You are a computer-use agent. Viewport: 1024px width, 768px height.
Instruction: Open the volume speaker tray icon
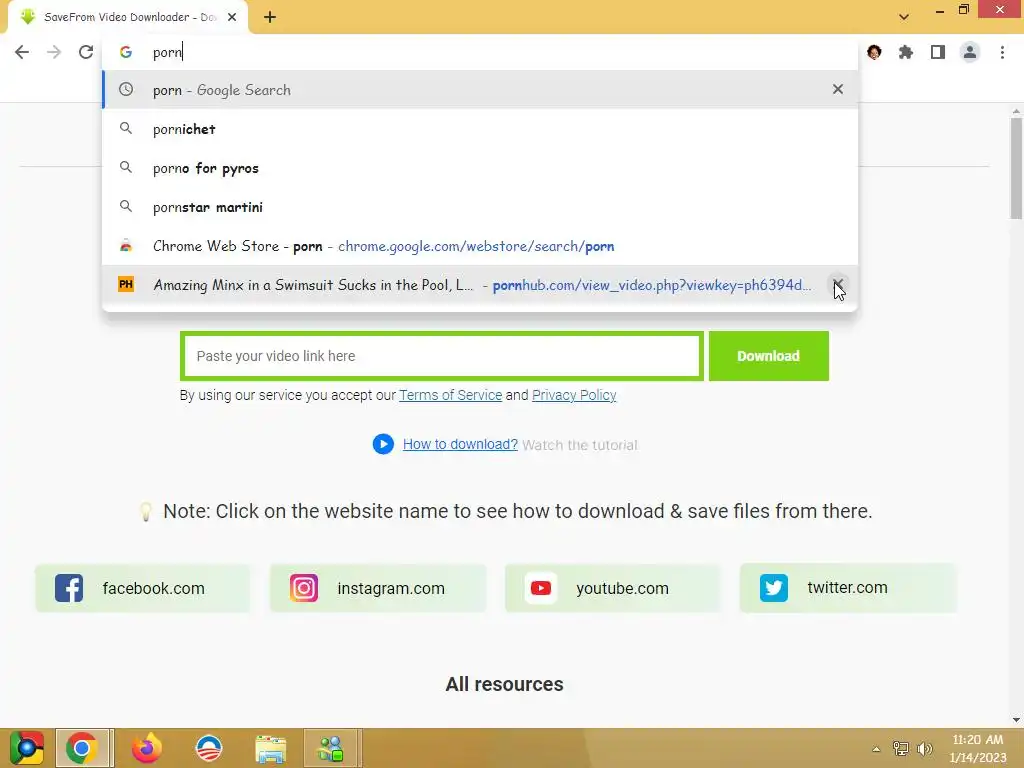925,749
